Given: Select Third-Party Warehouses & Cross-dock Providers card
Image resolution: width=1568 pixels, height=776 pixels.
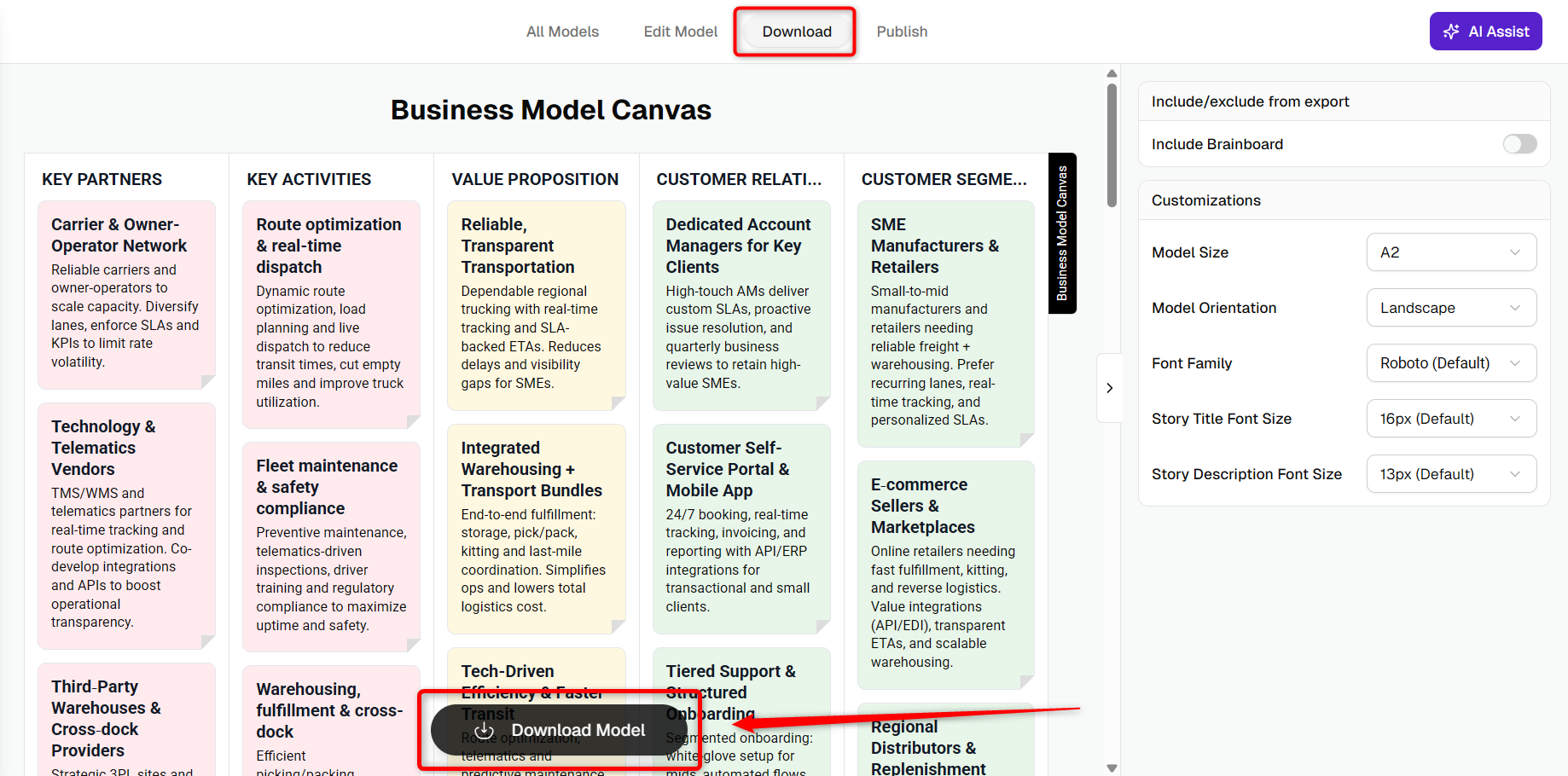Looking at the screenshot, I should [x=126, y=720].
